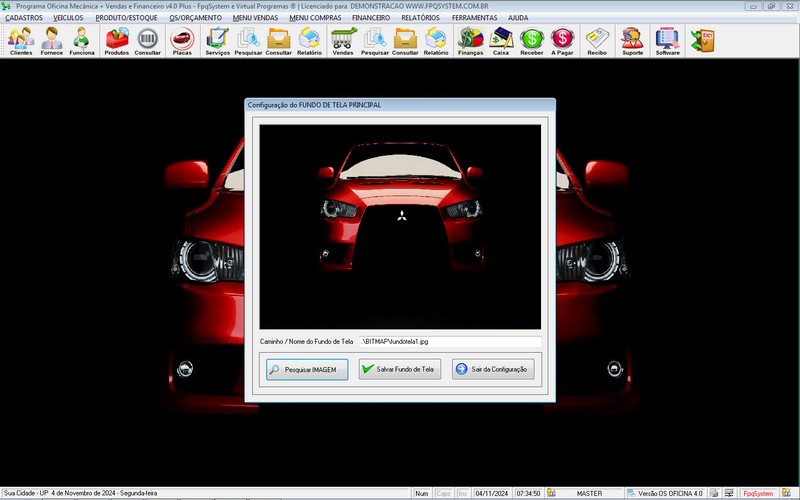Screen dimensions: 800x500
Task: Select the Produtos toolbar icon
Action: (x=117, y=40)
